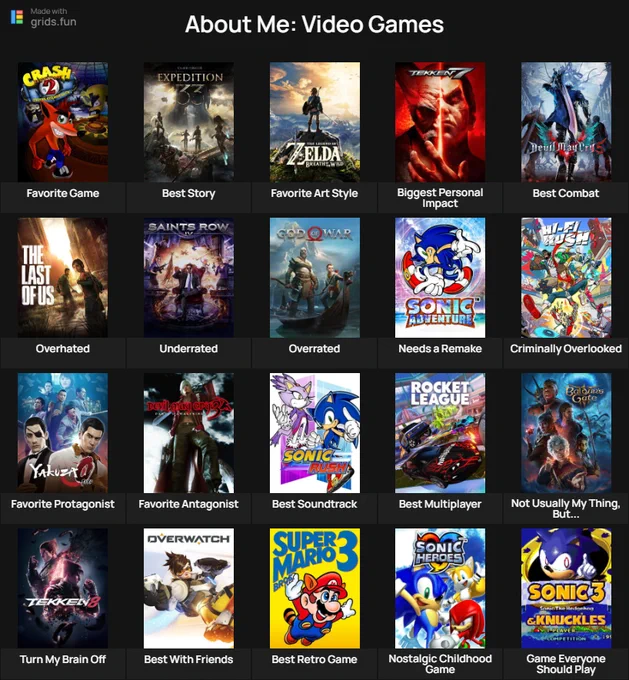Select the Crash Bandicoot 2 cover
The height and width of the screenshot is (680, 629).
tap(63, 122)
